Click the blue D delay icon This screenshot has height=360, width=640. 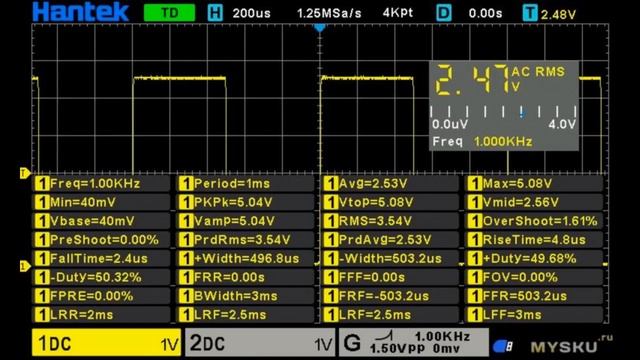coord(444,13)
